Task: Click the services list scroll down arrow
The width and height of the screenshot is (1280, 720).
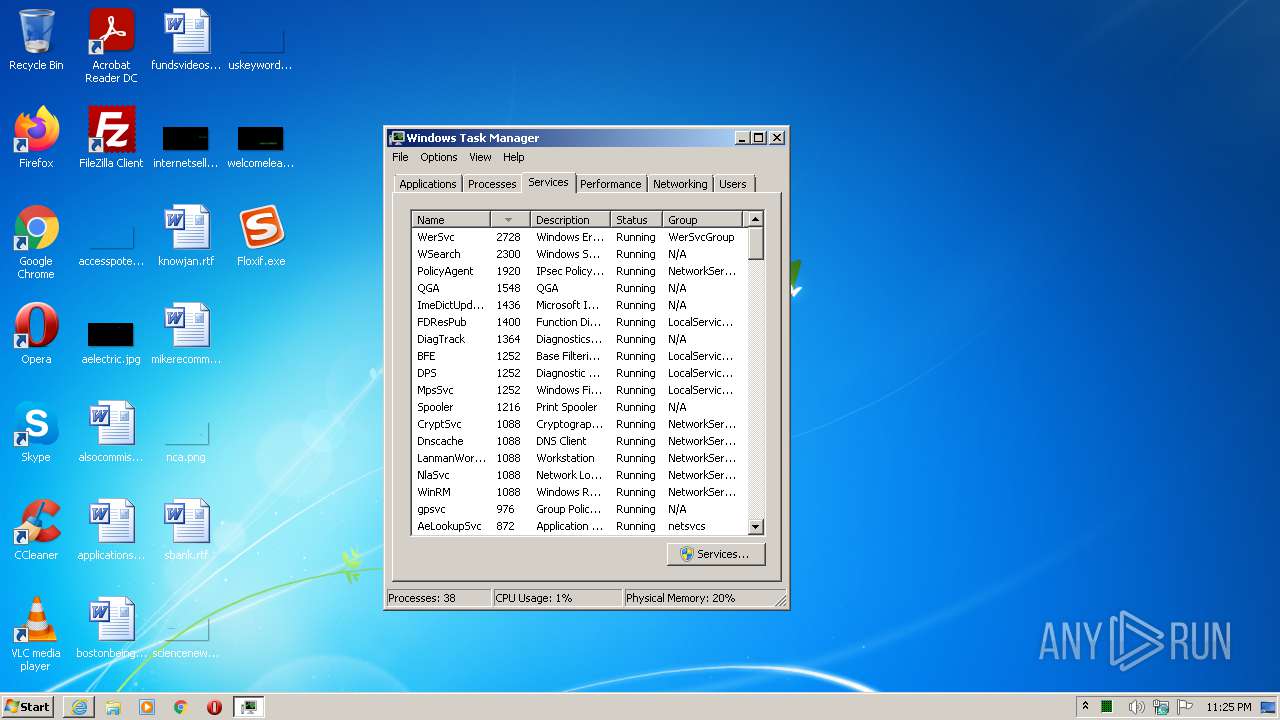Action: [x=755, y=527]
